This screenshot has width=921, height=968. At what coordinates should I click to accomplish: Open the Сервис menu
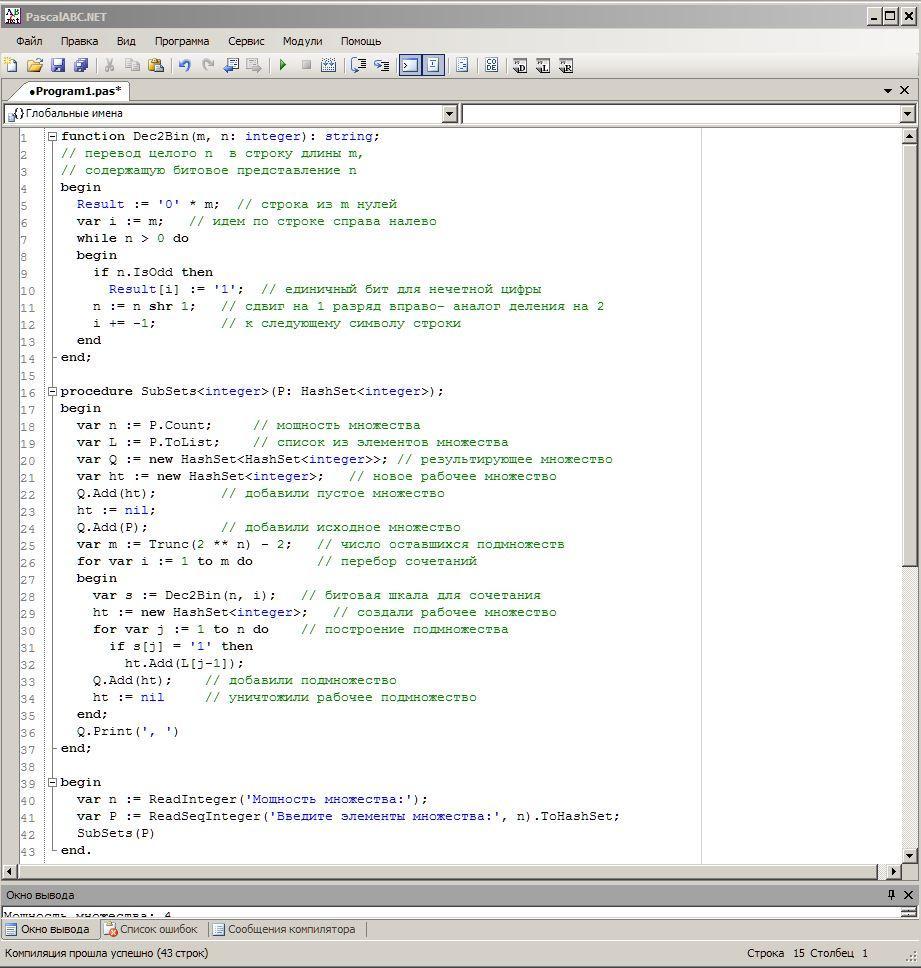(246, 41)
